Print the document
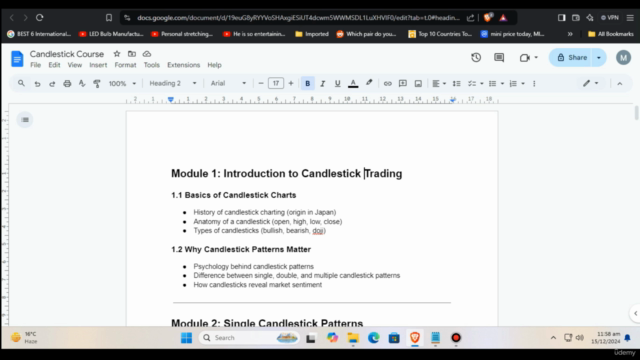The image size is (640, 360). tap(67, 84)
